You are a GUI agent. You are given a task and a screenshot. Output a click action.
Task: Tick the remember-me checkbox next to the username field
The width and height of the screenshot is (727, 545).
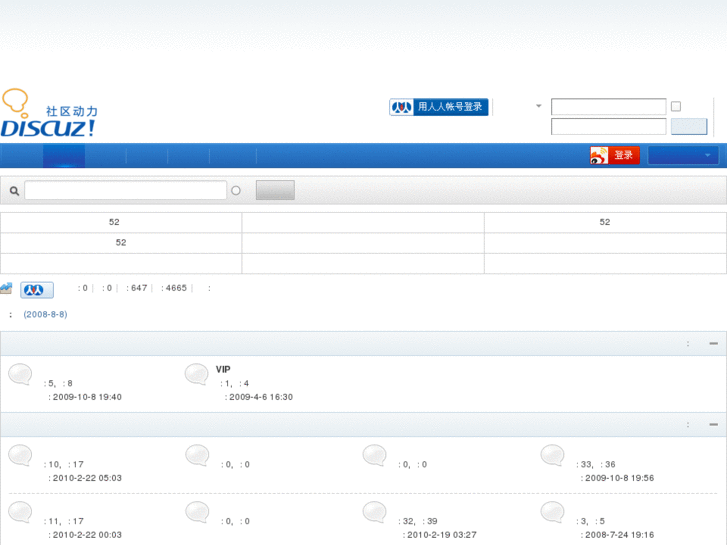coord(676,106)
